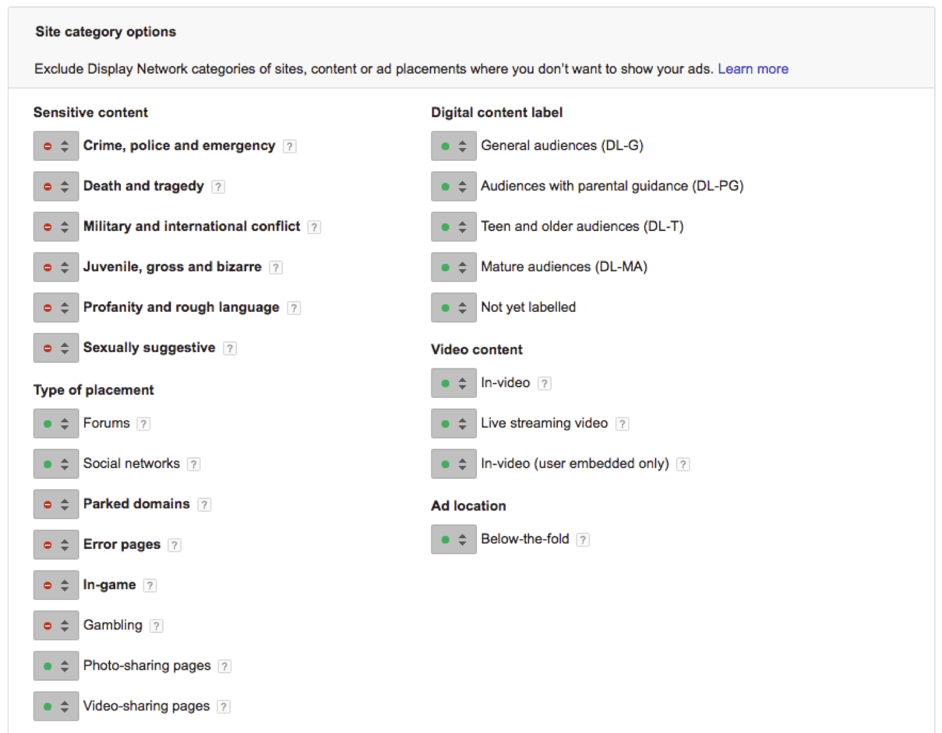942x733 pixels.
Task: Click the help icon beside Forums
Action: click(143, 424)
